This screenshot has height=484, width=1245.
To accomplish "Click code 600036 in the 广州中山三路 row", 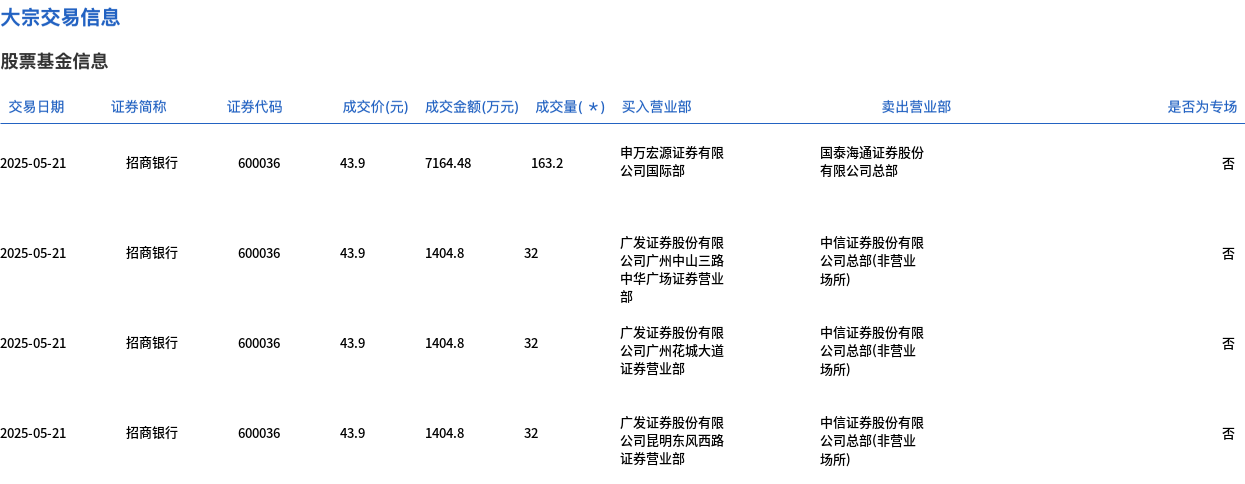I will point(259,253).
